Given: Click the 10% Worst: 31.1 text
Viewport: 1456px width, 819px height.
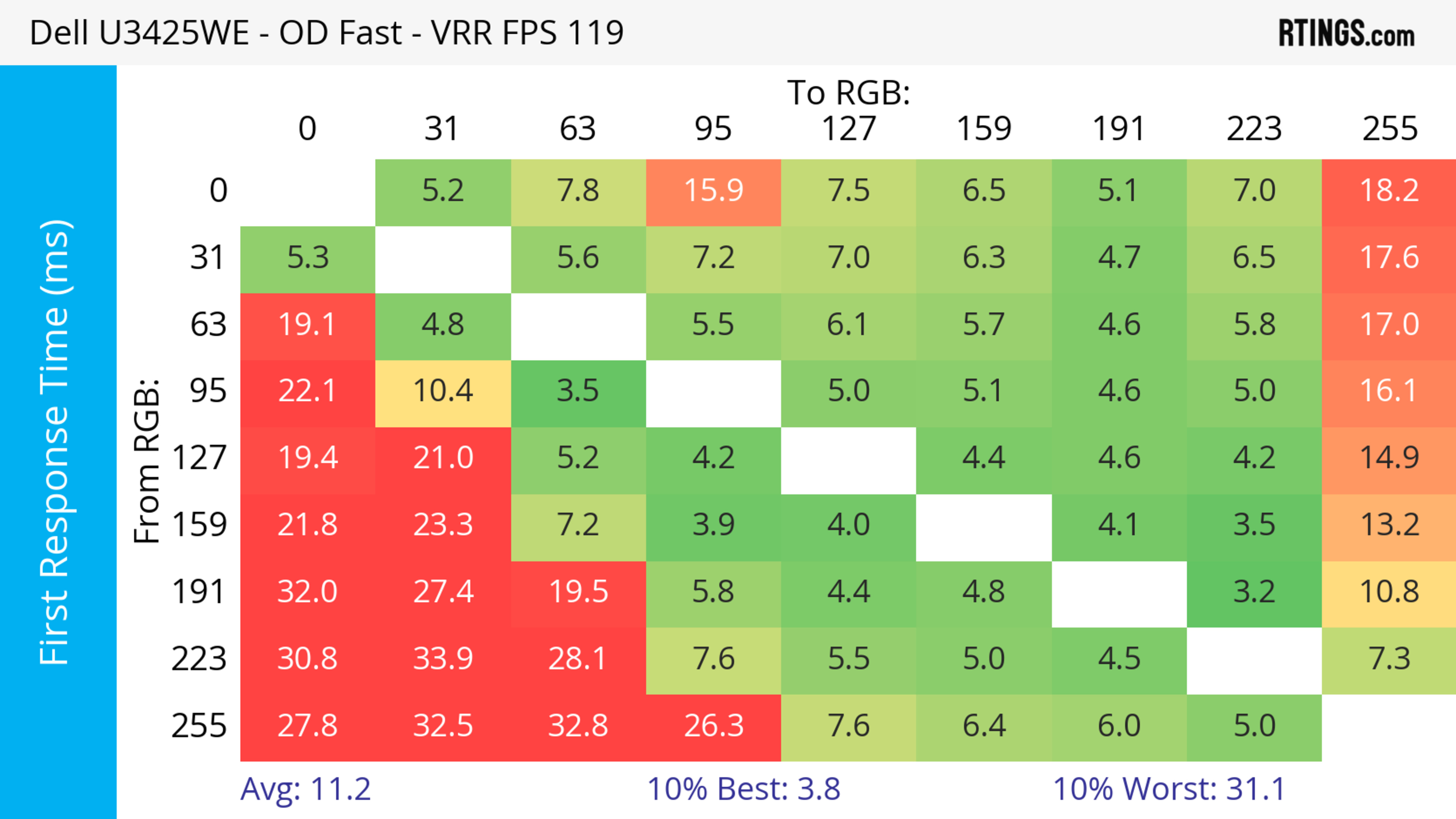Looking at the screenshot, I should click(1169, 789).
